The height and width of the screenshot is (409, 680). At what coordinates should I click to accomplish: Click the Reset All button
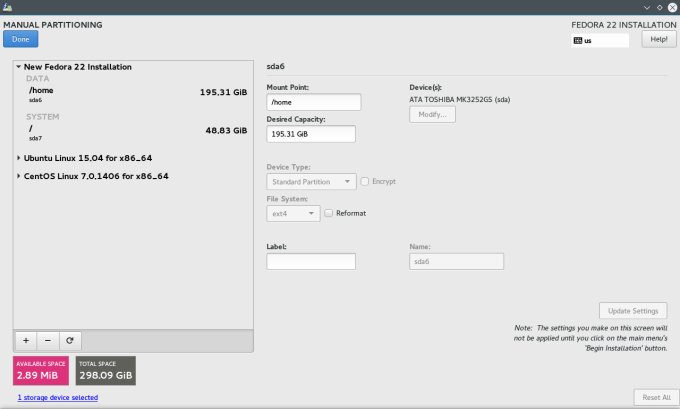point(657,397)
